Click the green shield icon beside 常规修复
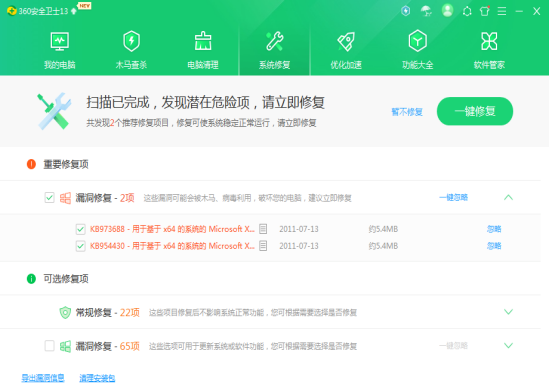The height and width of the screenshot is (391, 550). pyautogui.click(x=65, y=312)
